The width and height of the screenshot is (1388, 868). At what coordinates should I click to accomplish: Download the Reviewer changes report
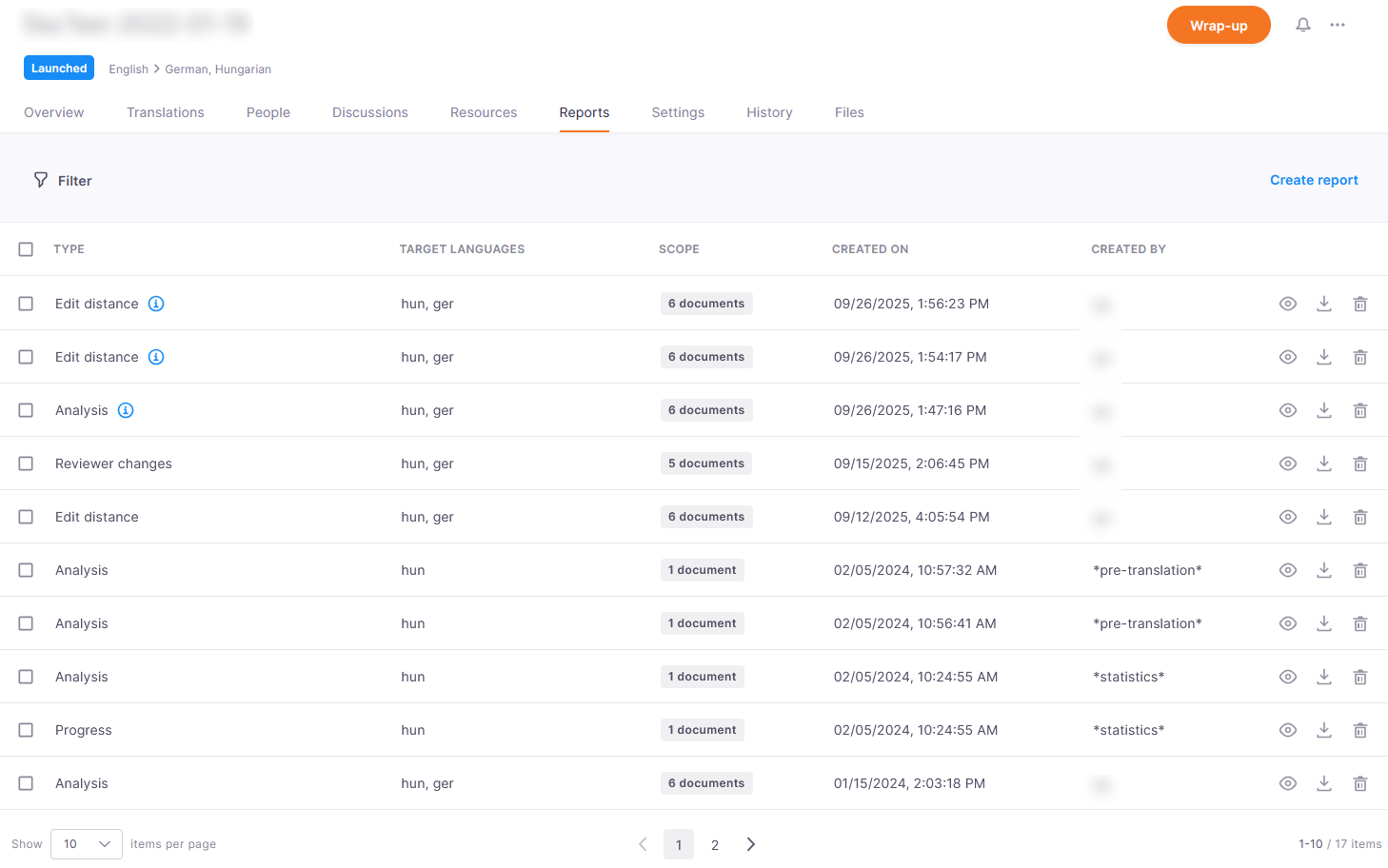[1324, 464]
